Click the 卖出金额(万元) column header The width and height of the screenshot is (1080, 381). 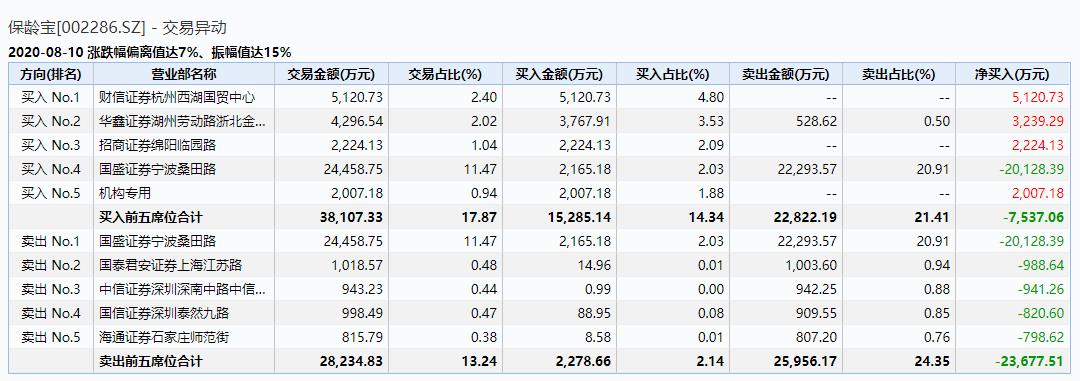pos(785,74)
